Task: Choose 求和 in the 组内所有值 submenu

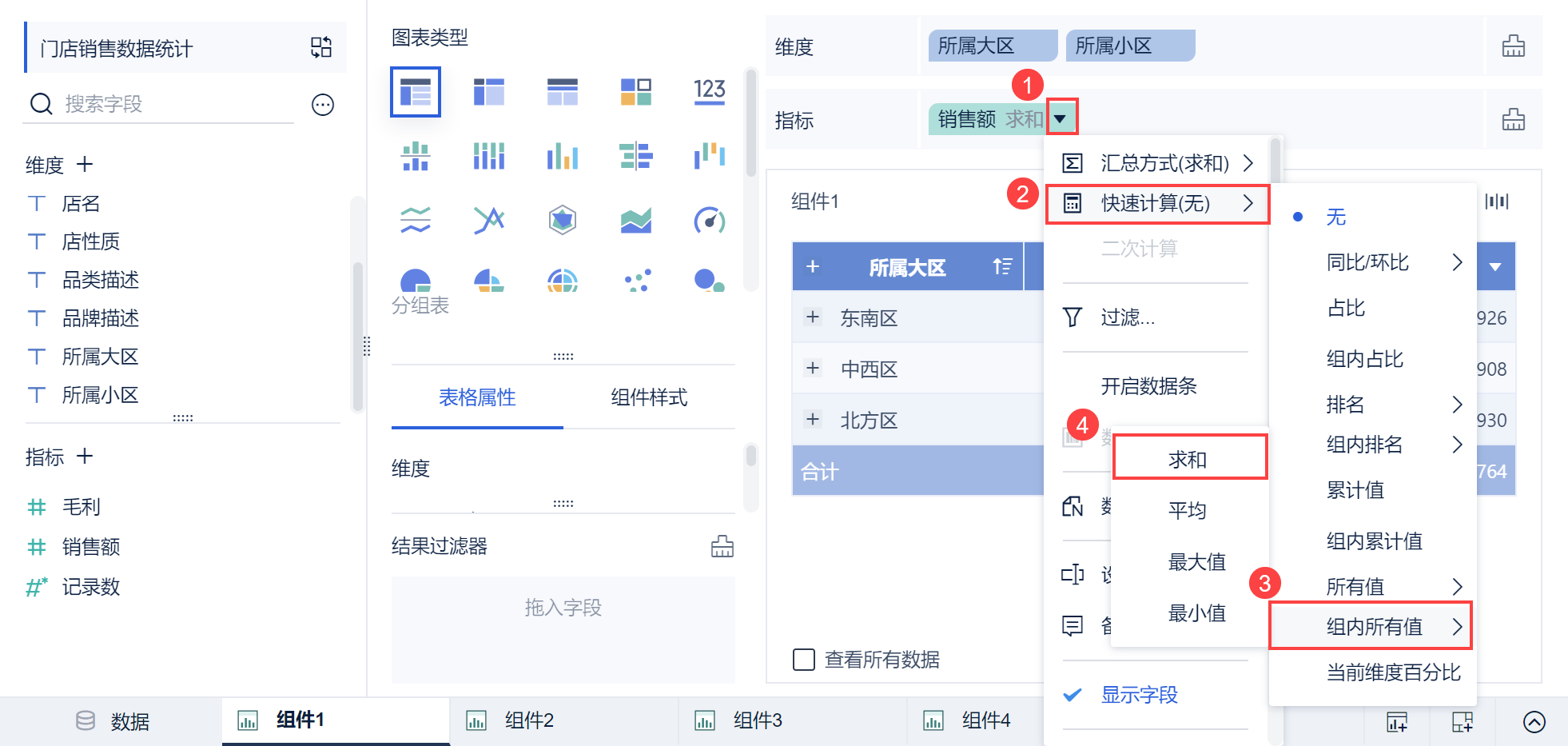Action: tap(1190, 459)
